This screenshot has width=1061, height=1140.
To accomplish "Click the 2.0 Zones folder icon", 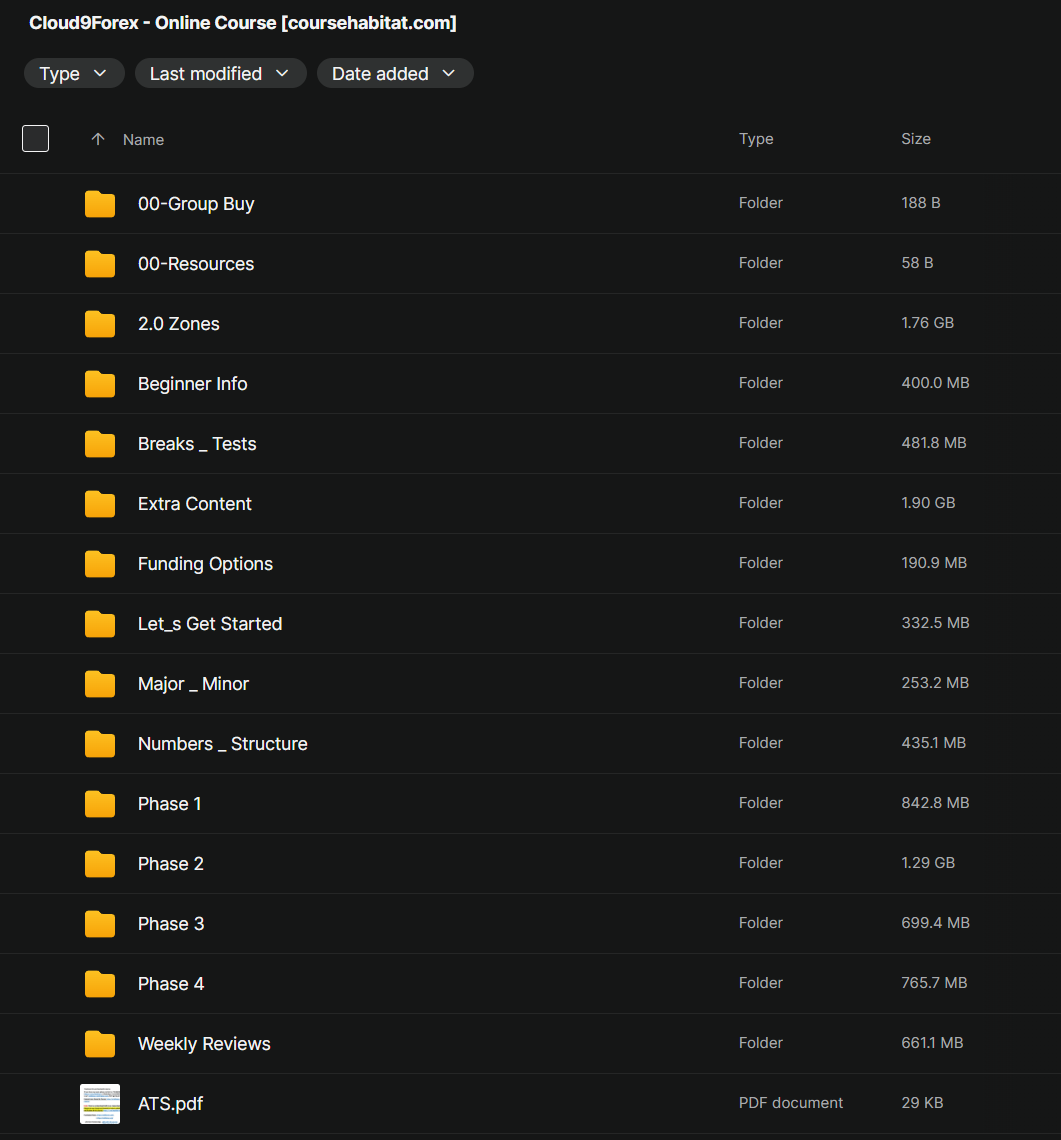I will click(100, 324).
